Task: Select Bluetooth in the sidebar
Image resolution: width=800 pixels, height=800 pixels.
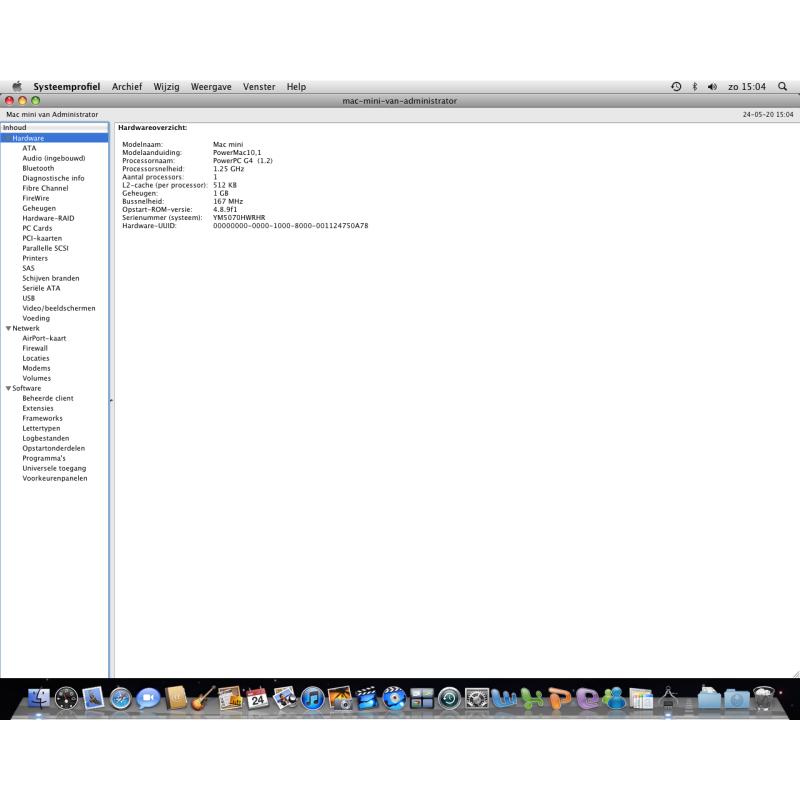Action: pos(38,168)
